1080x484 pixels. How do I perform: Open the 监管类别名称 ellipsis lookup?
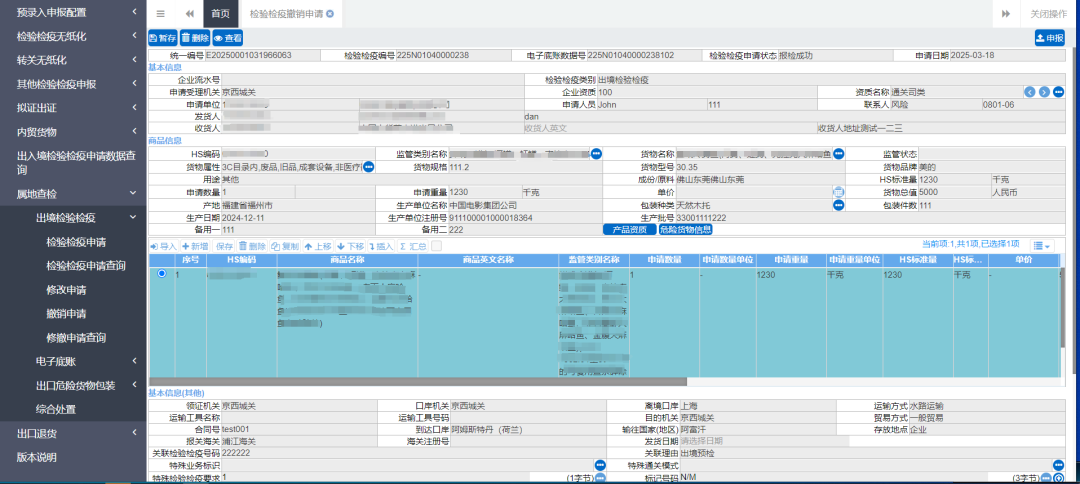pos(596,154)
